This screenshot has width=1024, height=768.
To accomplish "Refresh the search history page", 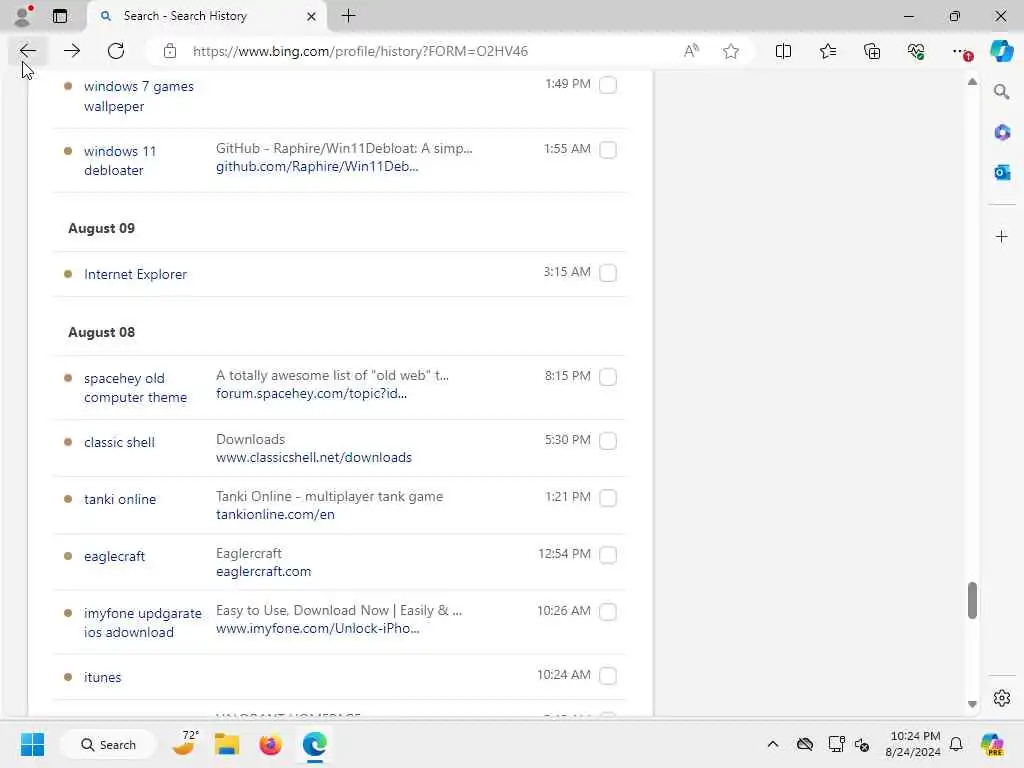I will tap(116, 51).
